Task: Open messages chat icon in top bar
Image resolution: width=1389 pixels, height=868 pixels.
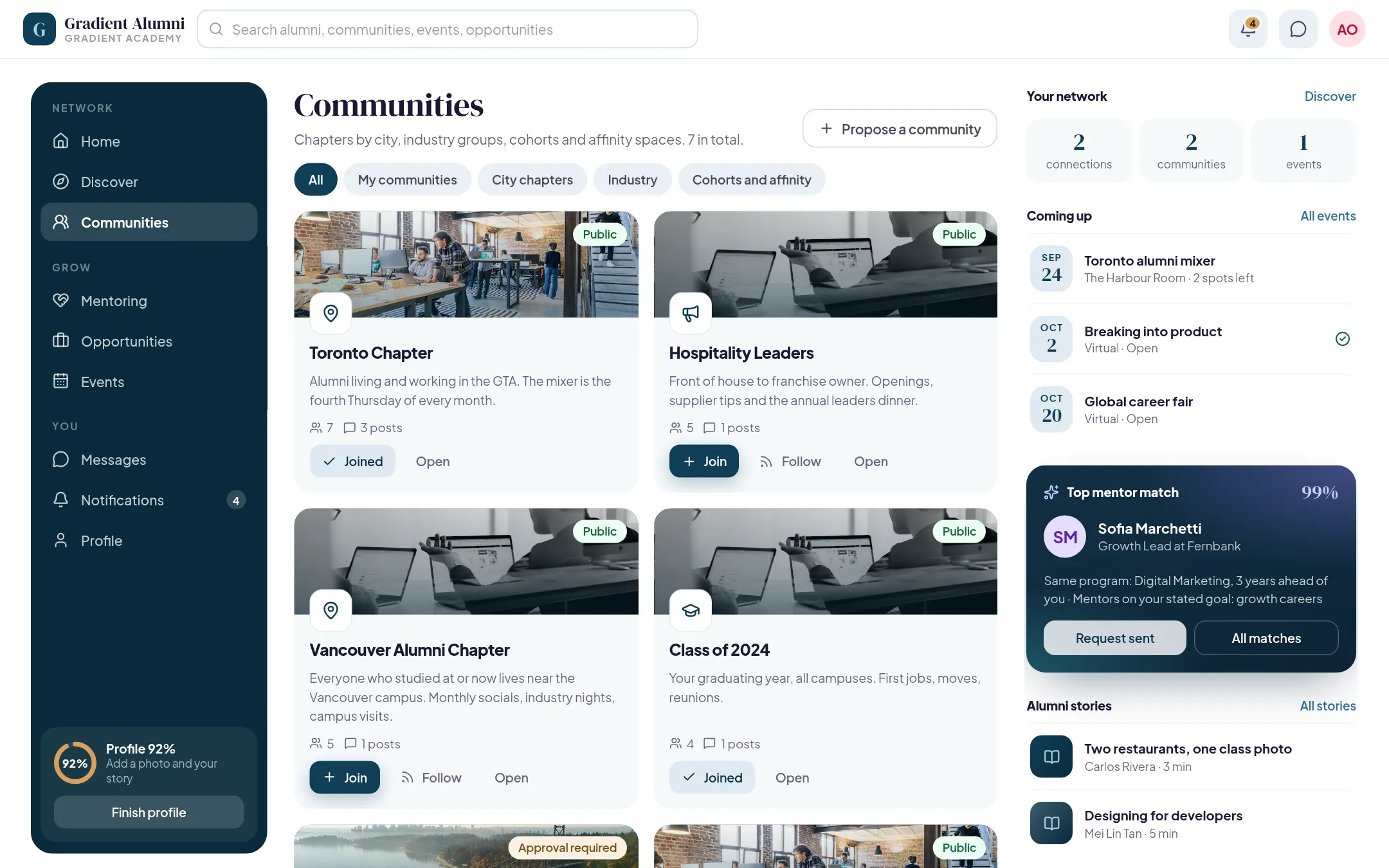Action: click(1298, 29)
